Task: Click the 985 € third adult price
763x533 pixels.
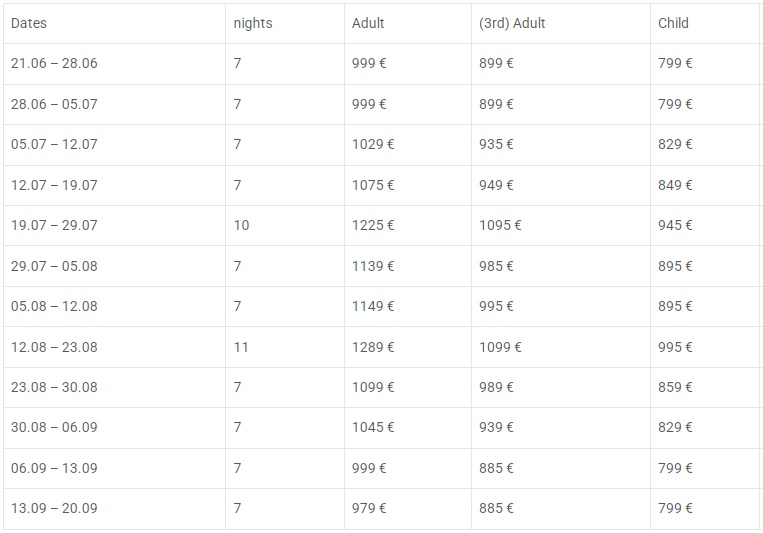Action: (x=496, y=266)
